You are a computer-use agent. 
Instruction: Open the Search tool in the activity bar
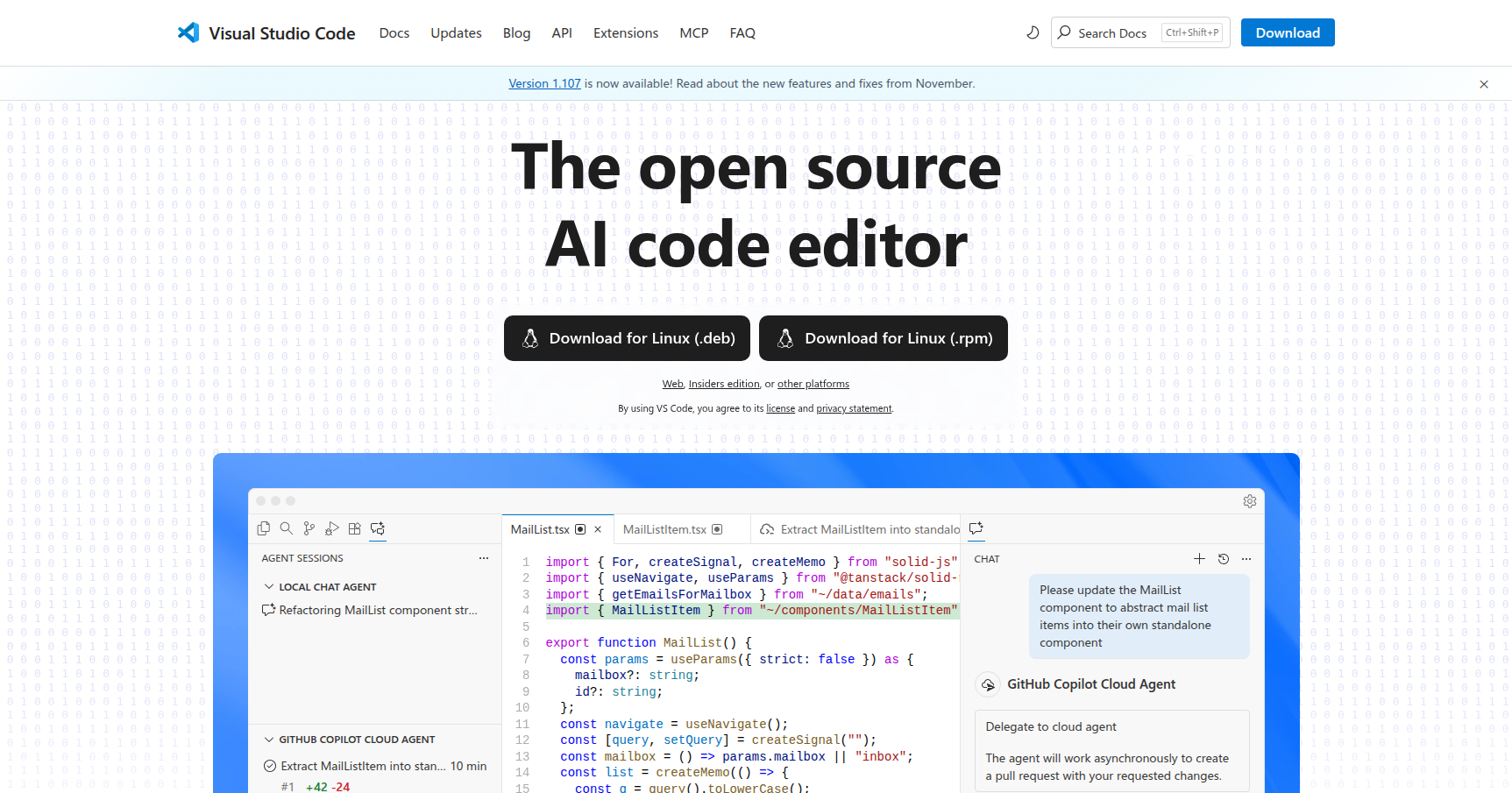(x=287, y=528)
